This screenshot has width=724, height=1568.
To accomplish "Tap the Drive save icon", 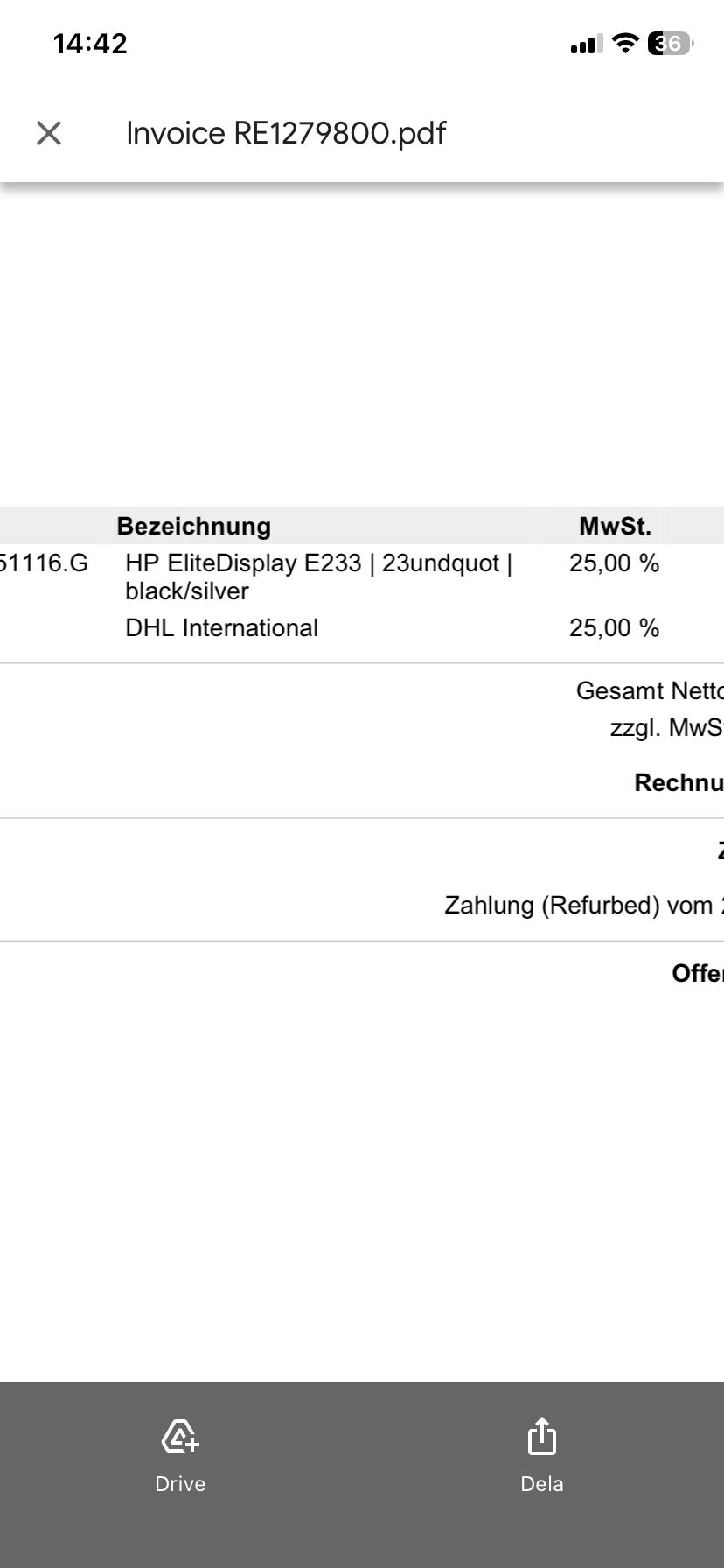I will coord(179,1436).
